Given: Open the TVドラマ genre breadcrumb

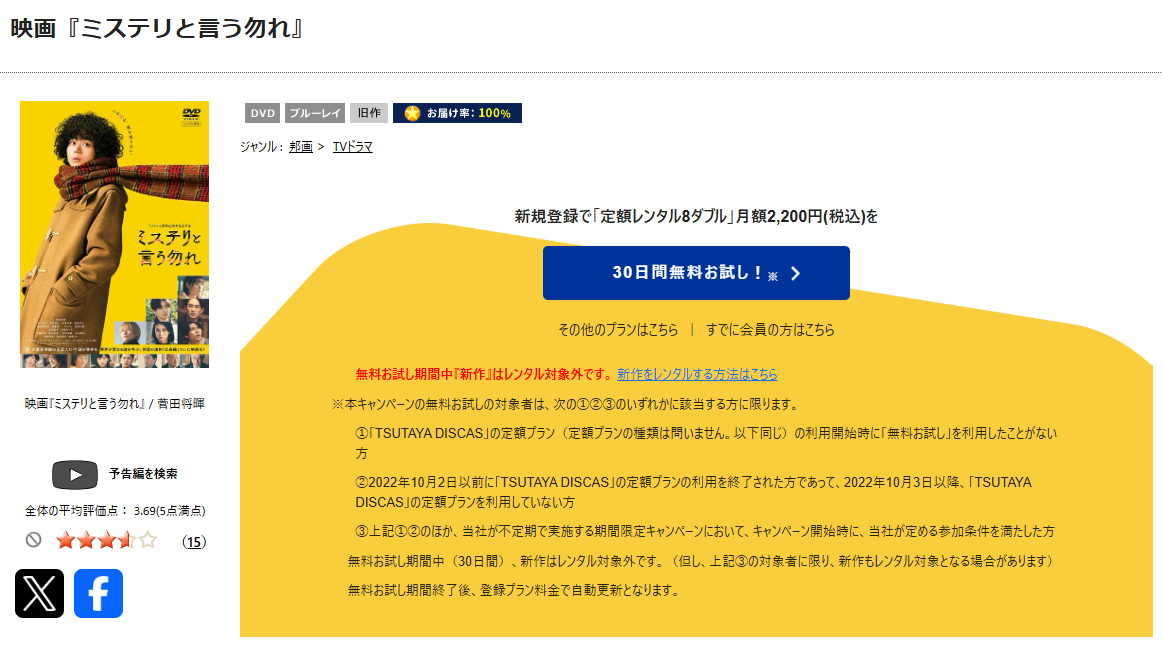Looking at the screenshot, I should coord(352,146).
